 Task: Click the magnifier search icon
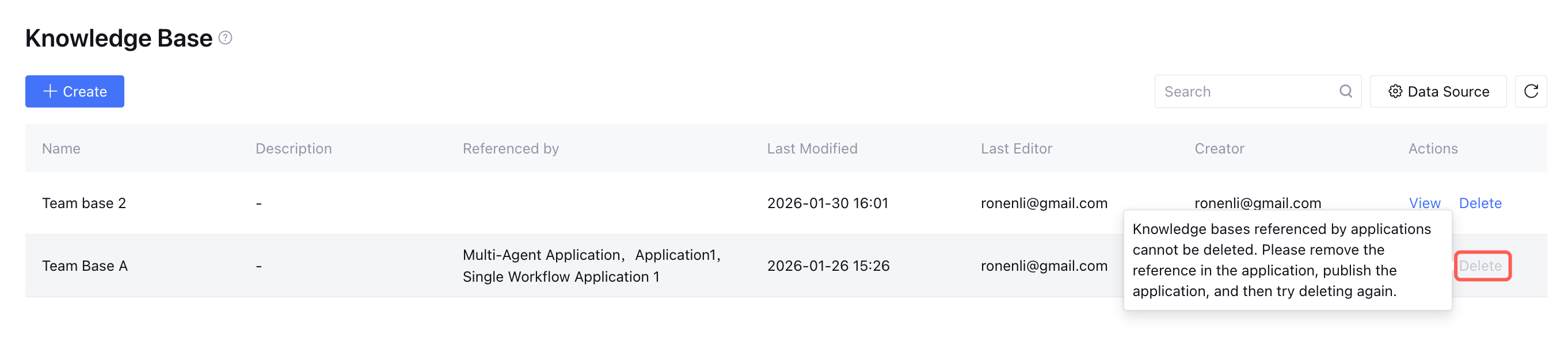1345,92
